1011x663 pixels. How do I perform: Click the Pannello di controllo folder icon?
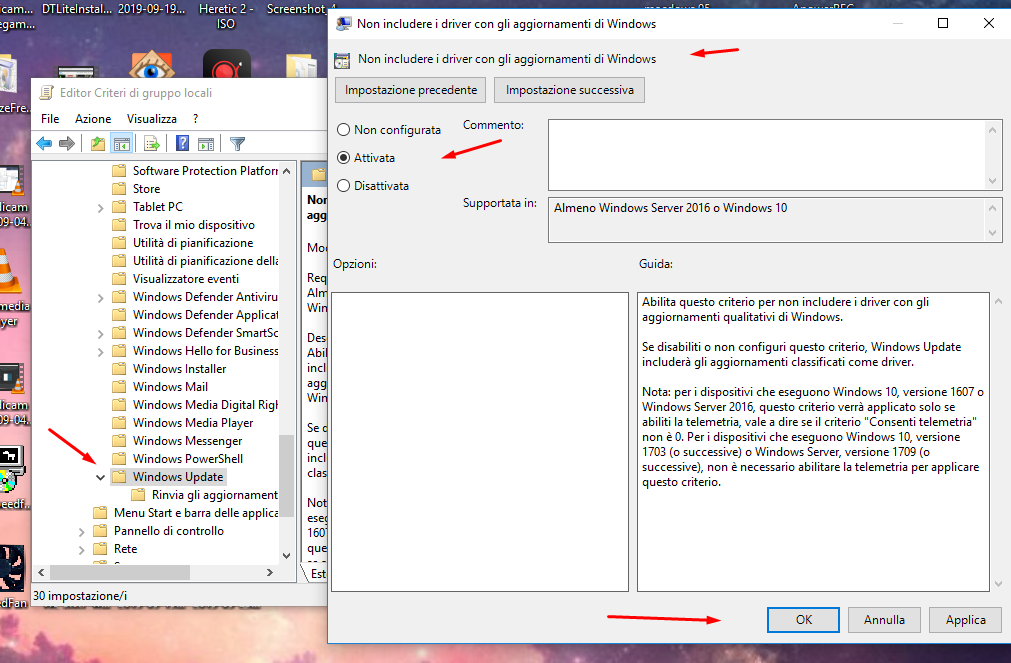click(100, 531)
